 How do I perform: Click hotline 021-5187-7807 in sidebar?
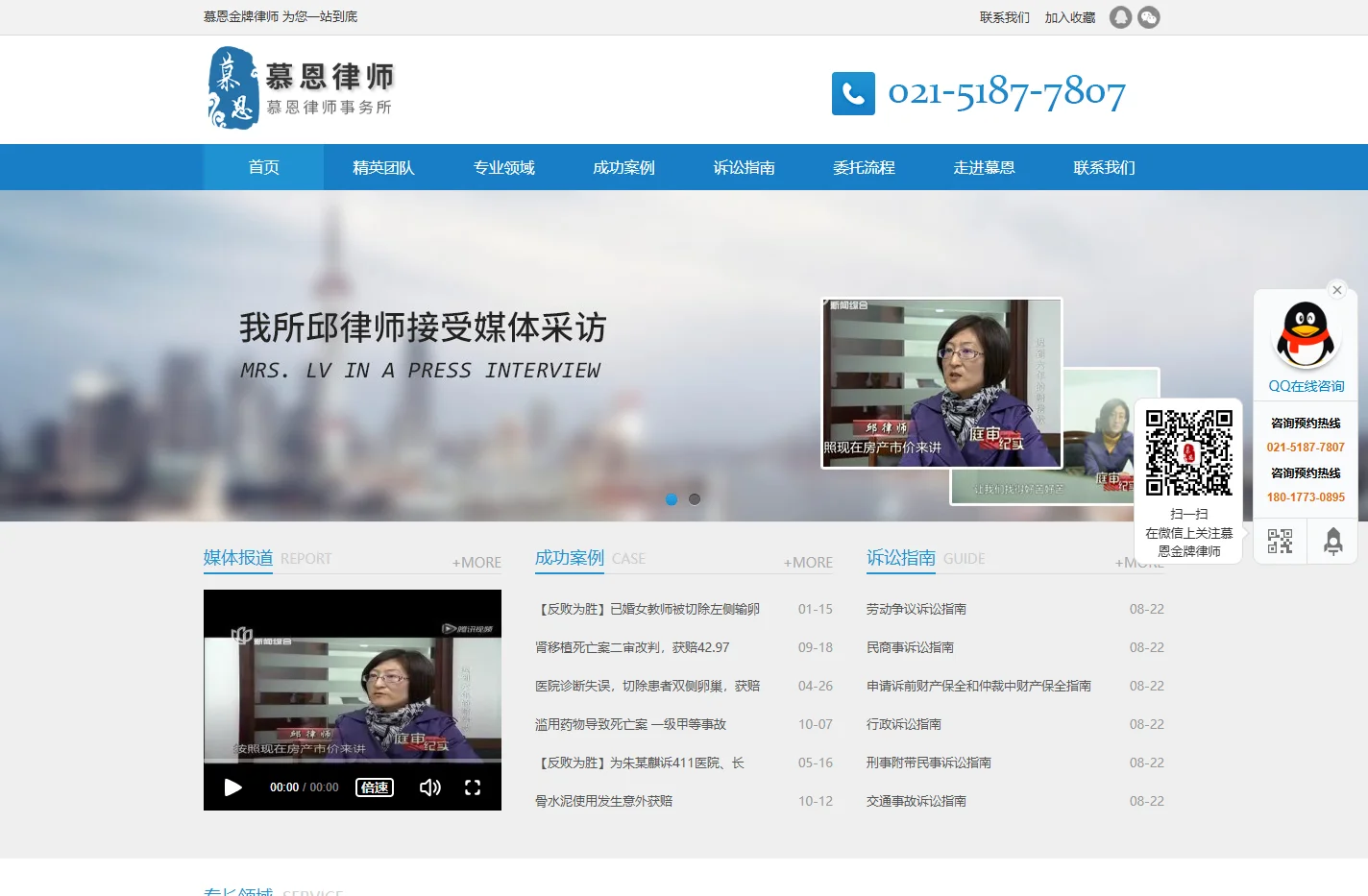(x=1306, y=448)
